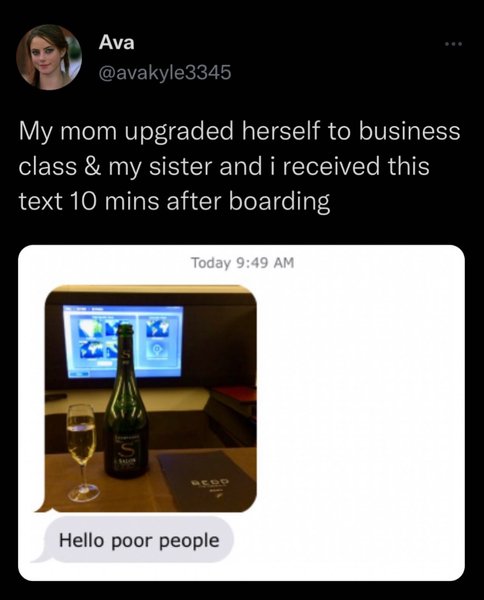
Task: Tap the Hello poor people message bubble
Action: click(x=139, y=540)
